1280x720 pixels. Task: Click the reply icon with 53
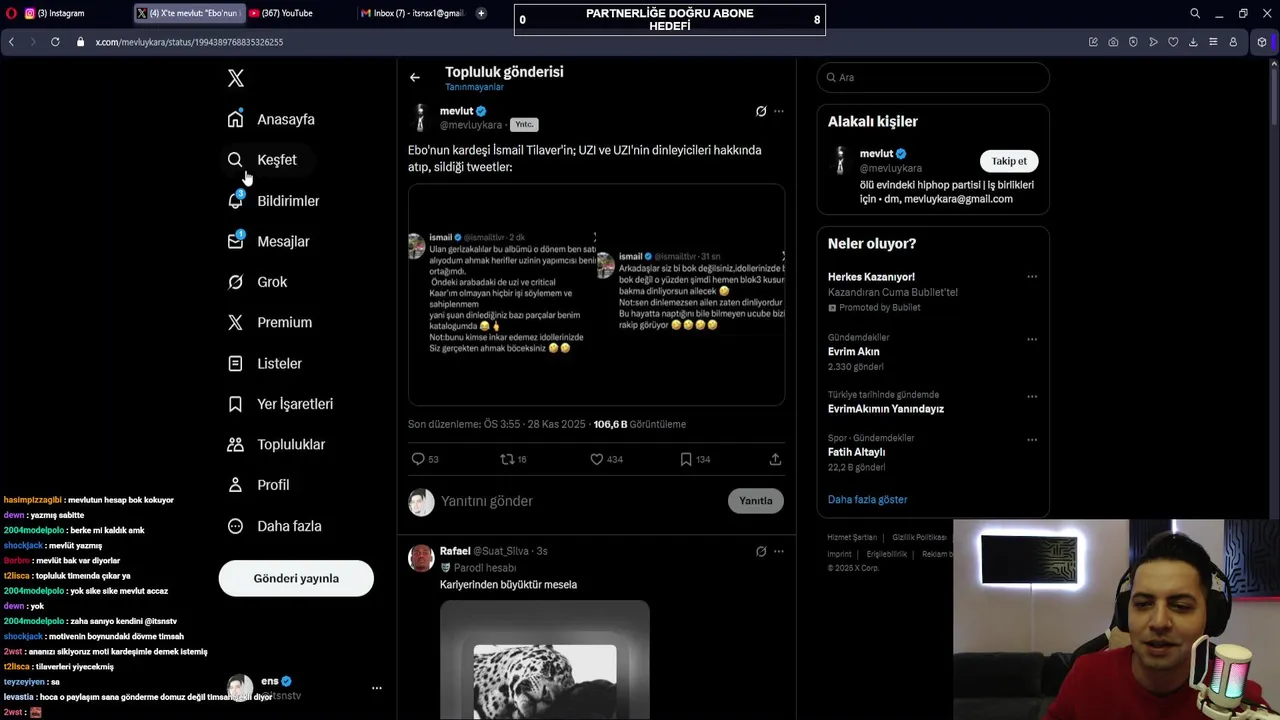click(x=418, y=459)
